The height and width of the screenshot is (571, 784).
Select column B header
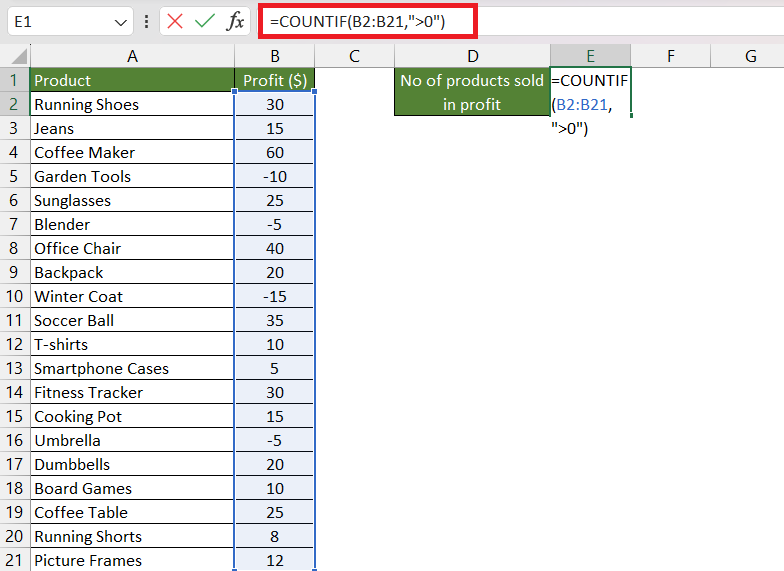pyautogui.click(x=274, y=56)
